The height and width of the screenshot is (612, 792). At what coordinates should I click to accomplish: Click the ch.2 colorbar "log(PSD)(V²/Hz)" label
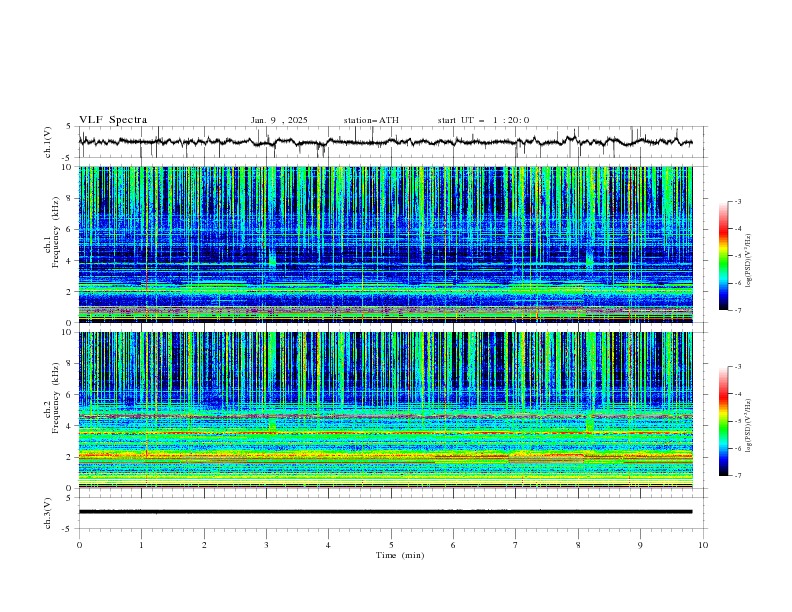(x=748, y=426)
